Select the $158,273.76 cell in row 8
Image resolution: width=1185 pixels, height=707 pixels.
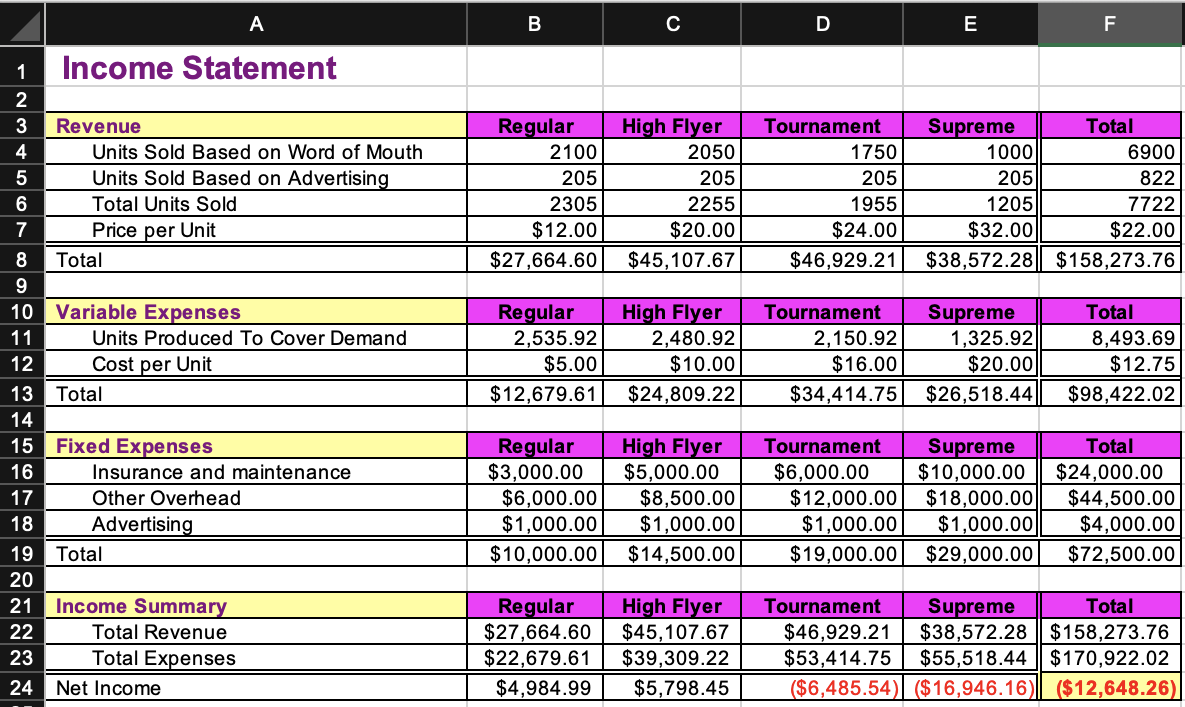coord(1109,260)
